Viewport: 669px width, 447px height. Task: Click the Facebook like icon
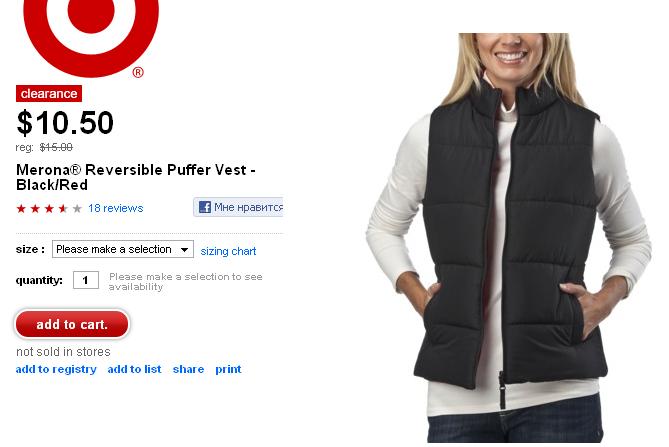(x=205, y=207)
